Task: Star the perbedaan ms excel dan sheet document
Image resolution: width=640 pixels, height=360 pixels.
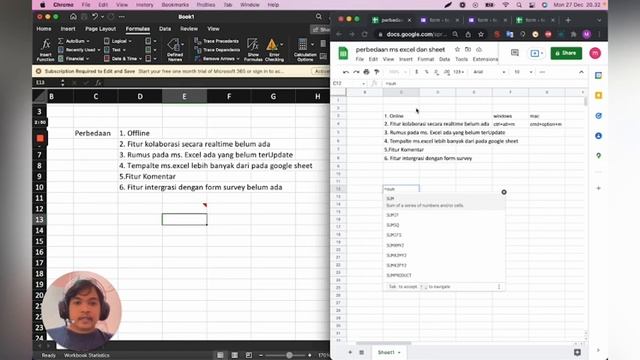Action: 457,49
